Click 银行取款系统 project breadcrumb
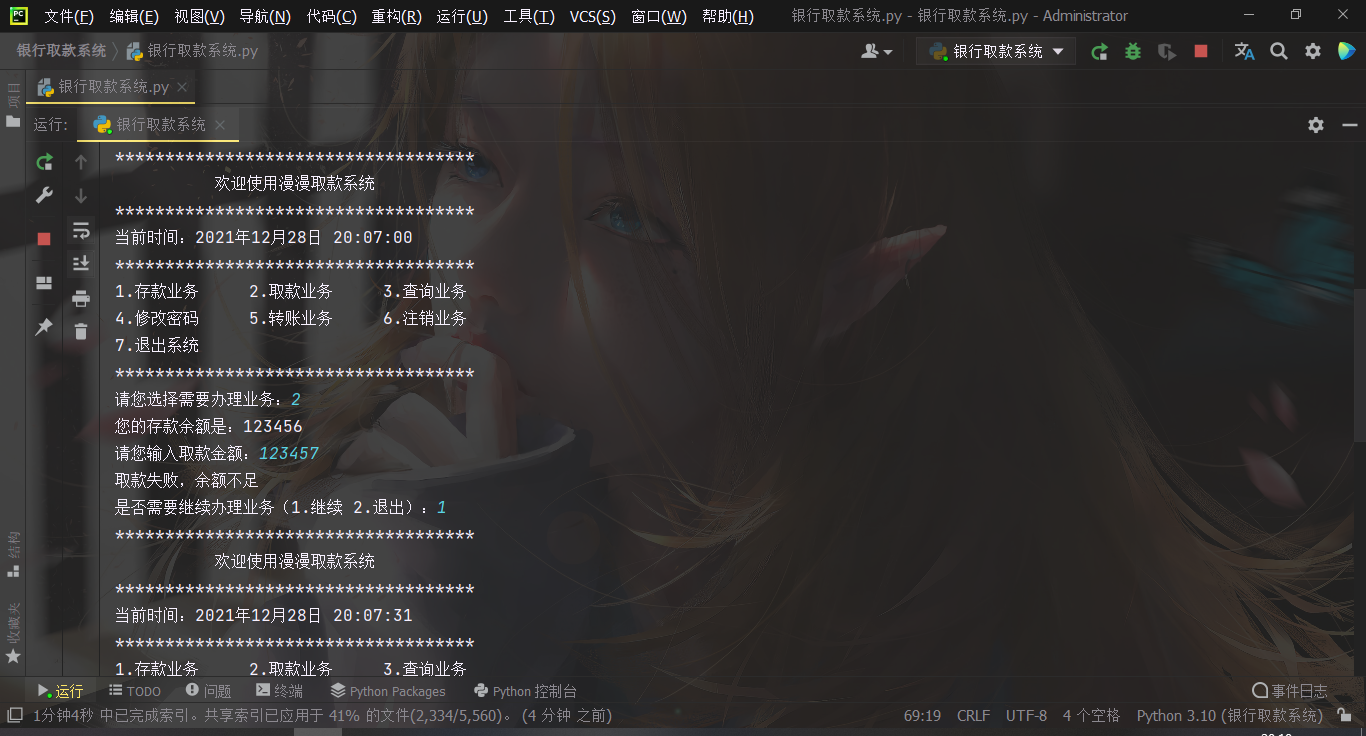The image size is (1366, 736). [x=61, y=51]
